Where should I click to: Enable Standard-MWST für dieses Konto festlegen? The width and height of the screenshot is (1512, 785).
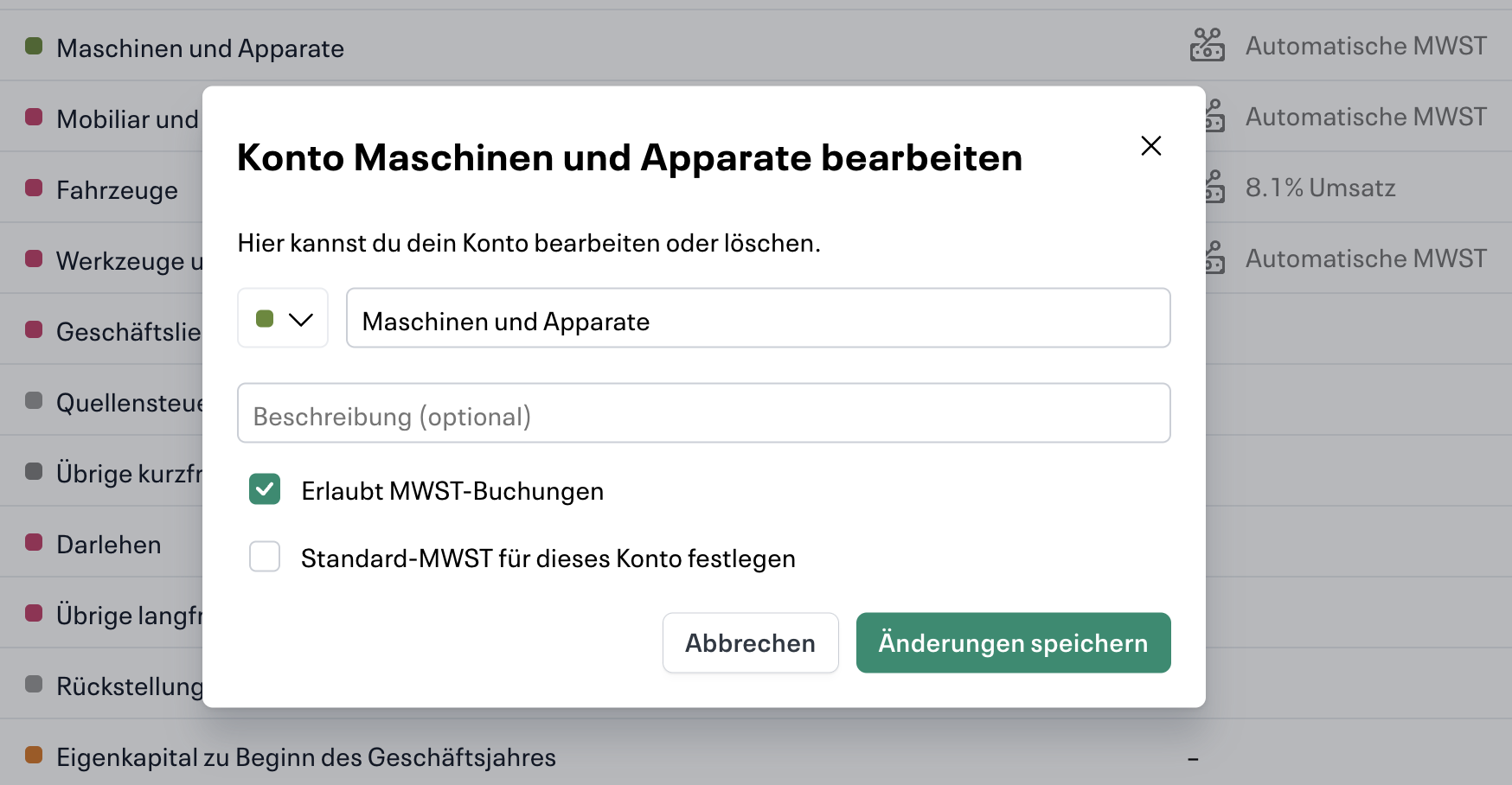click(265, 557)
